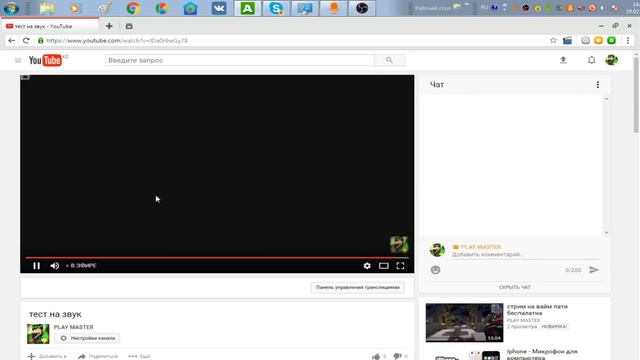The width and height of the screenshot is (640, 360).
Task: Open video settings gear in player
Action: pos(367,266)
